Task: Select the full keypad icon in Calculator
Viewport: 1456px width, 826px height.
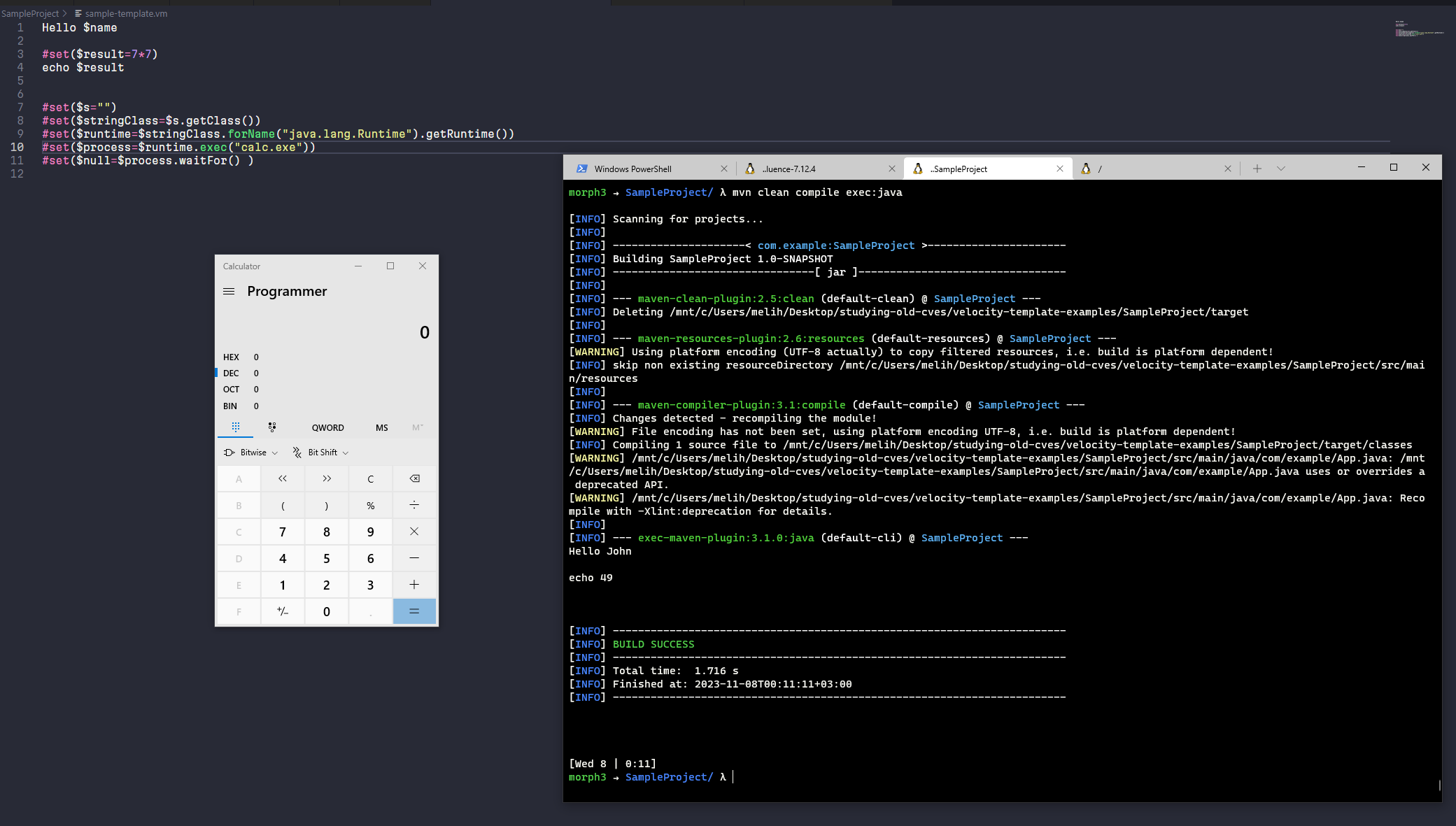Action: coord(236,427)
